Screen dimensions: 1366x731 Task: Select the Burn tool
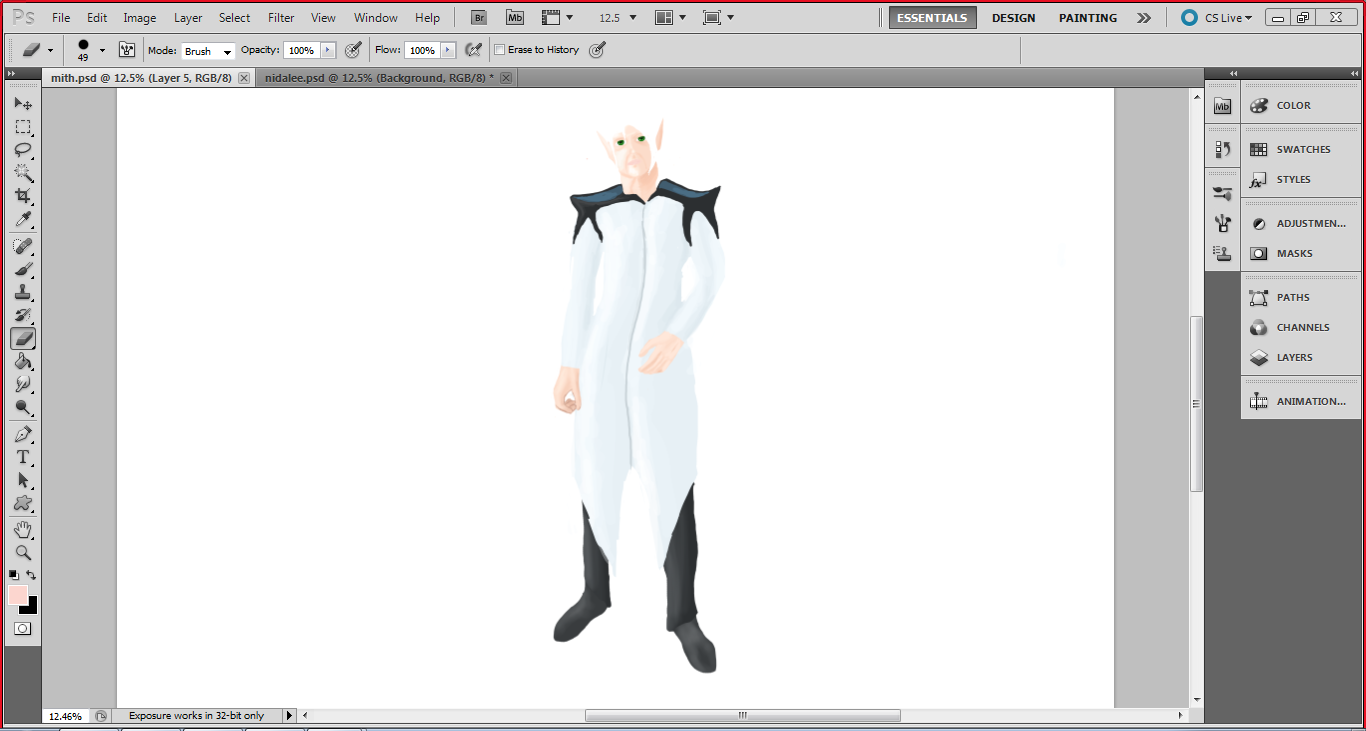coord(23,407)
